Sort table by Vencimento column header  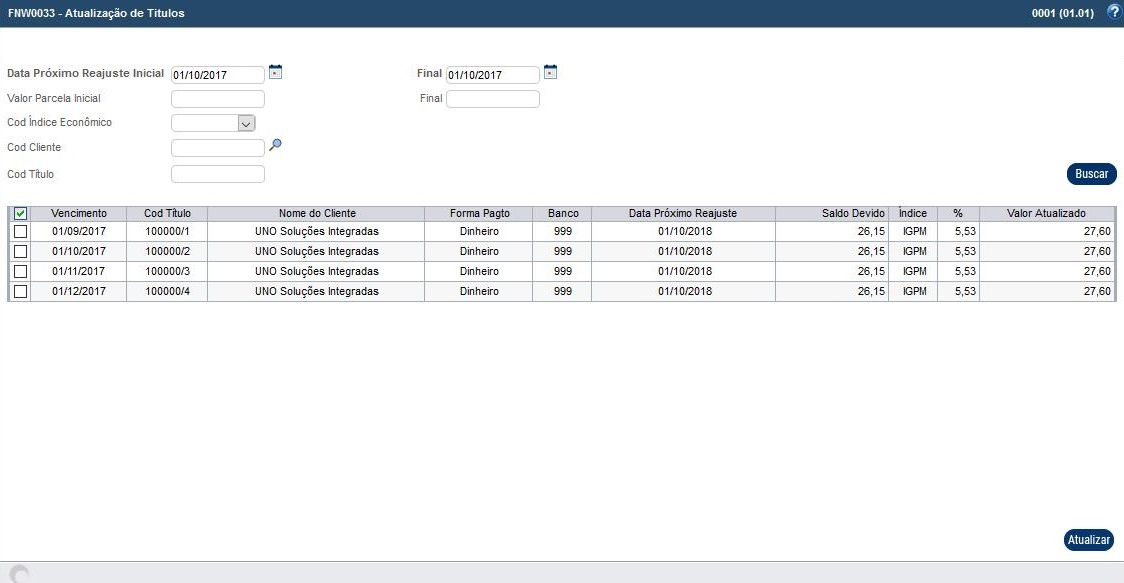point(79,214)
